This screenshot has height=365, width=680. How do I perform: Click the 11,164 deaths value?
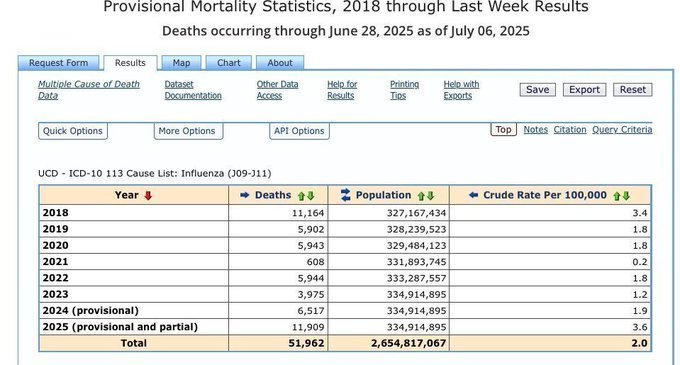[x=308, y=213]
